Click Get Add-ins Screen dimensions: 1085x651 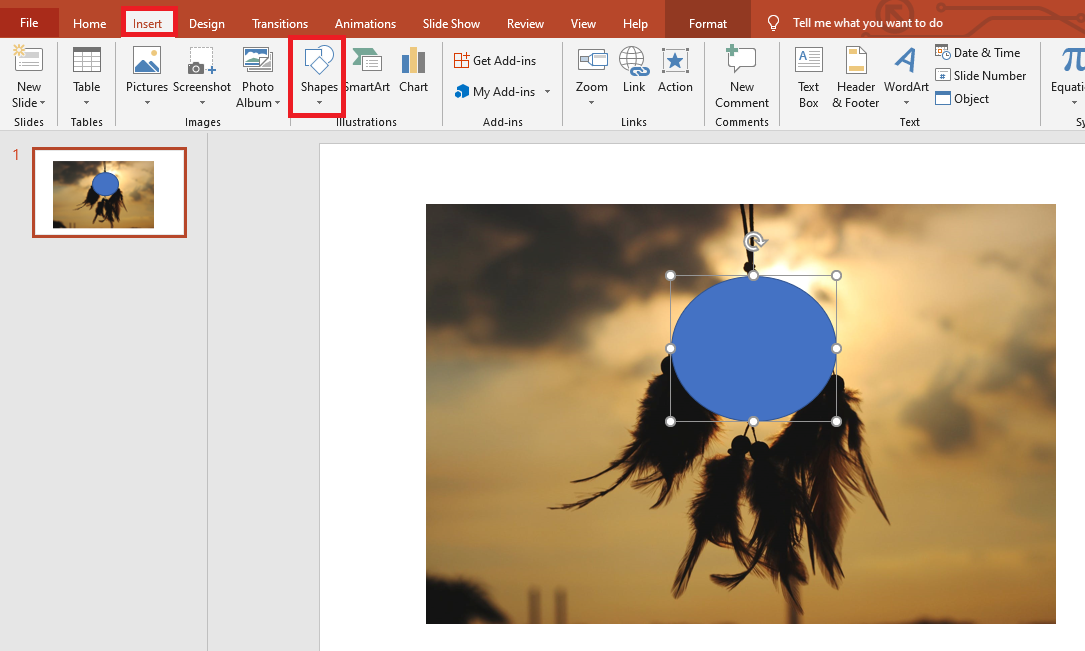[495, 61]
